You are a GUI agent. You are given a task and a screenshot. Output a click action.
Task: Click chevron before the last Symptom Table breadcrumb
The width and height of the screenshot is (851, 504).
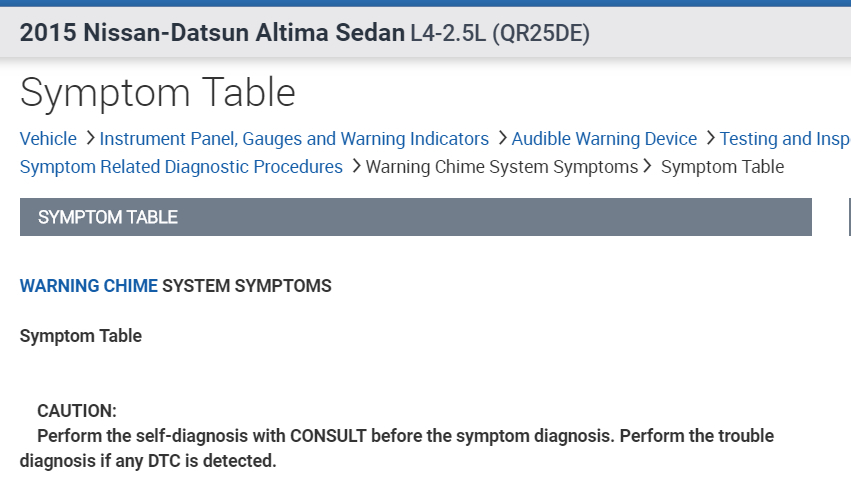pyautogui.click(x=648, y=167)
